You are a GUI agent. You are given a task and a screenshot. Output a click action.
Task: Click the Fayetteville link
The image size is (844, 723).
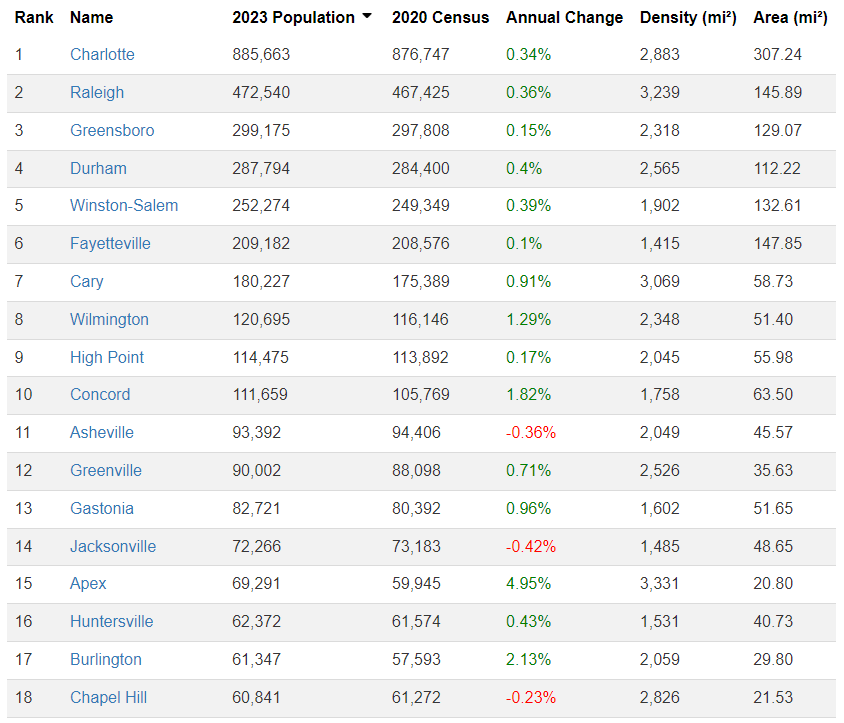(110, 243)
